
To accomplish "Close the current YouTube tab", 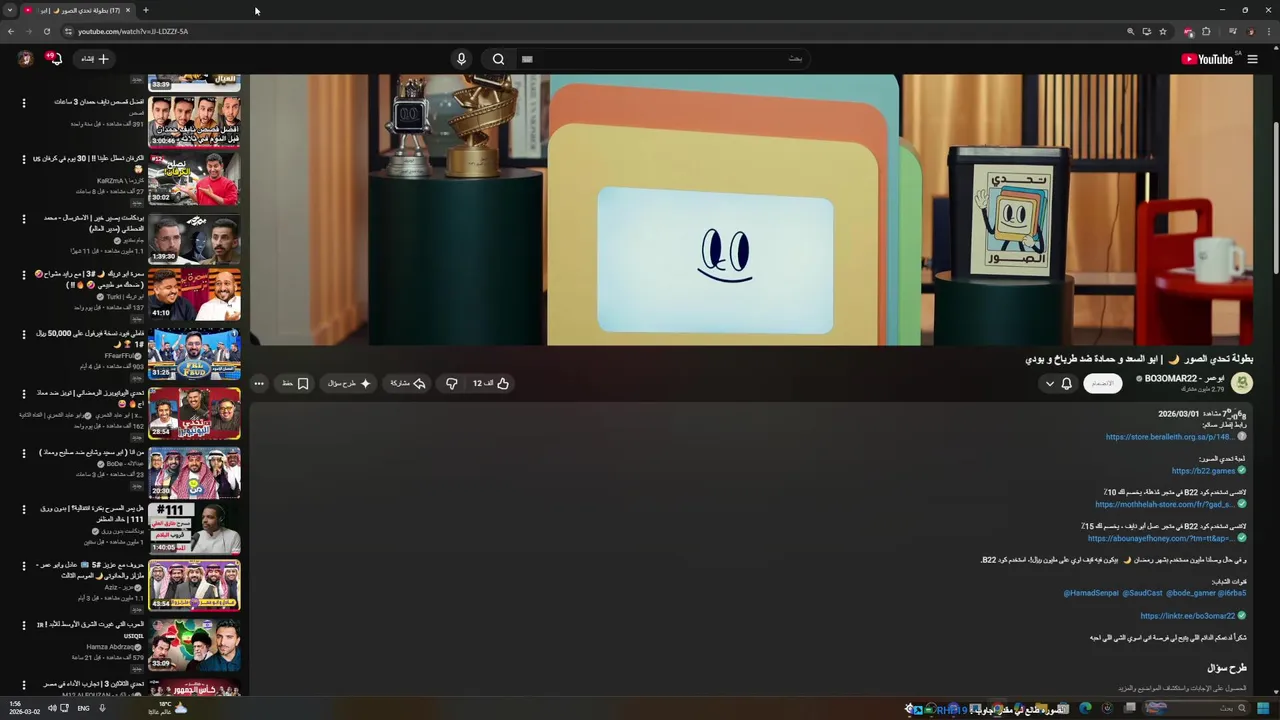I will 128,10.
